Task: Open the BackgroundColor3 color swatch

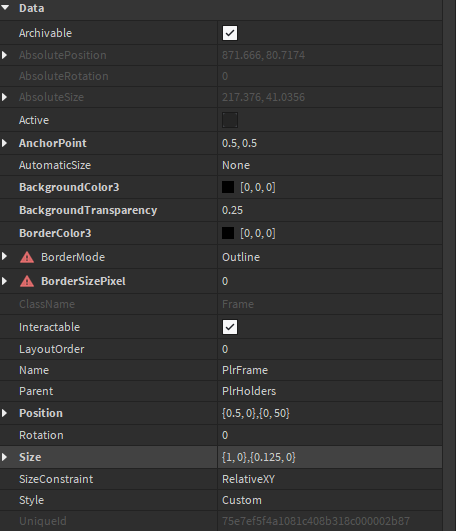Action: pos(228,187)
